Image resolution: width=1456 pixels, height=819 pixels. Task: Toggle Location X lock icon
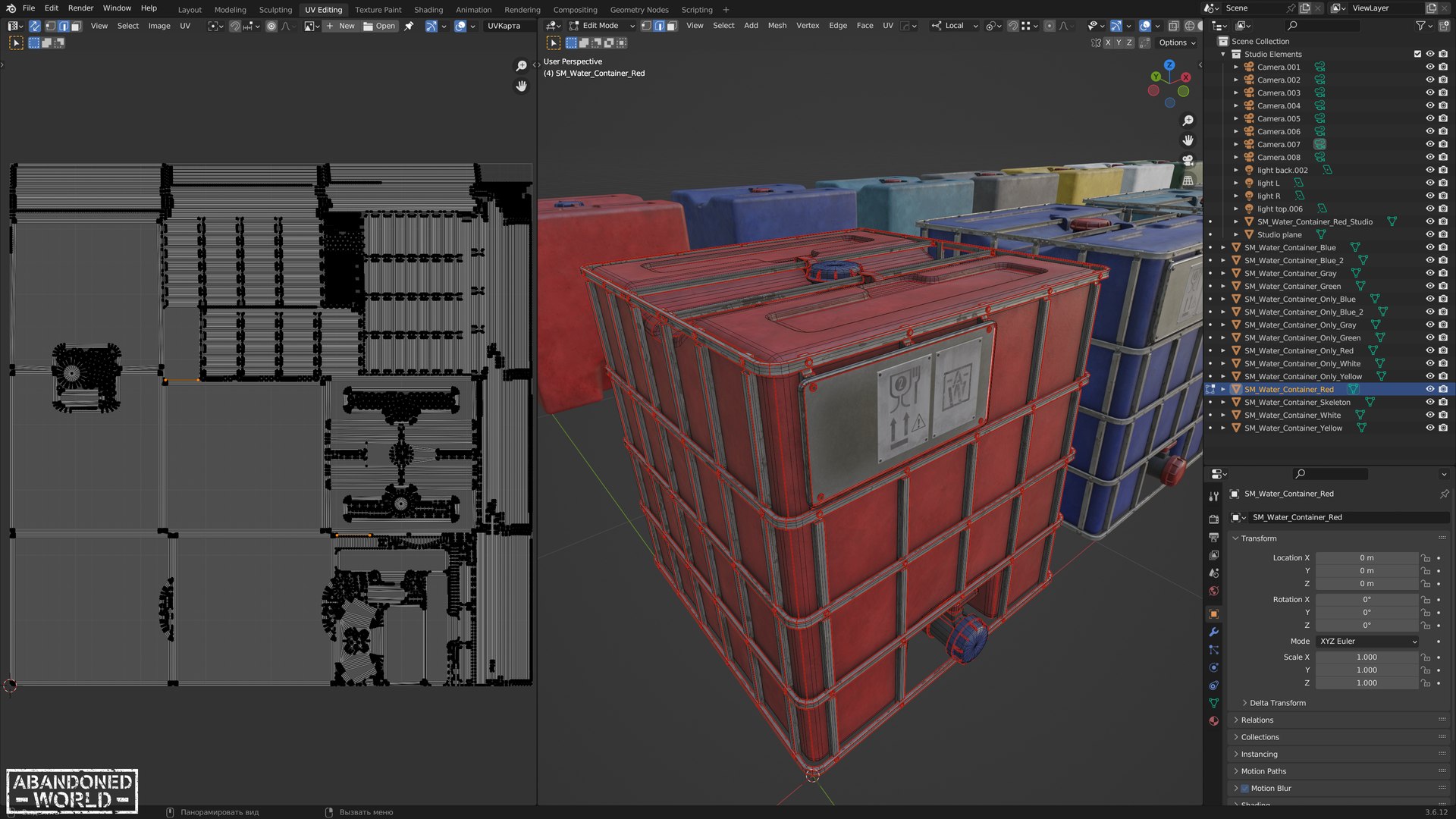1426,558
